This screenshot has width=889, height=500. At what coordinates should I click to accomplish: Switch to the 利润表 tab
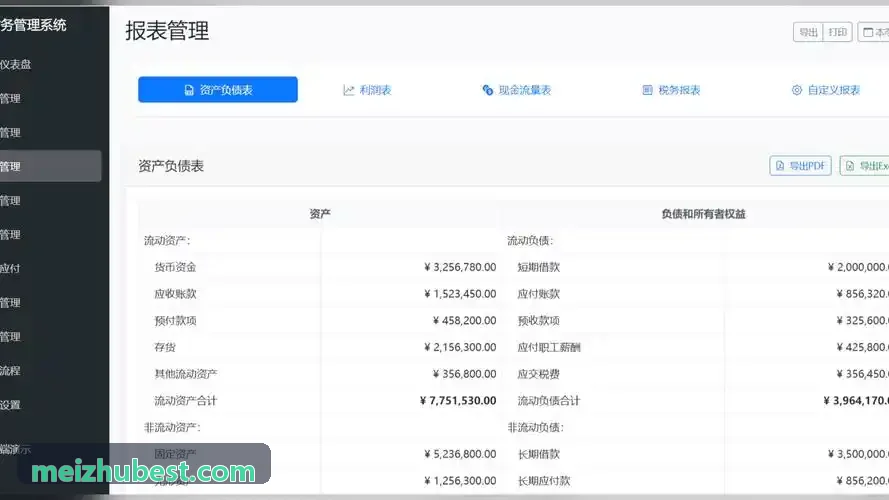click(367, 90)
